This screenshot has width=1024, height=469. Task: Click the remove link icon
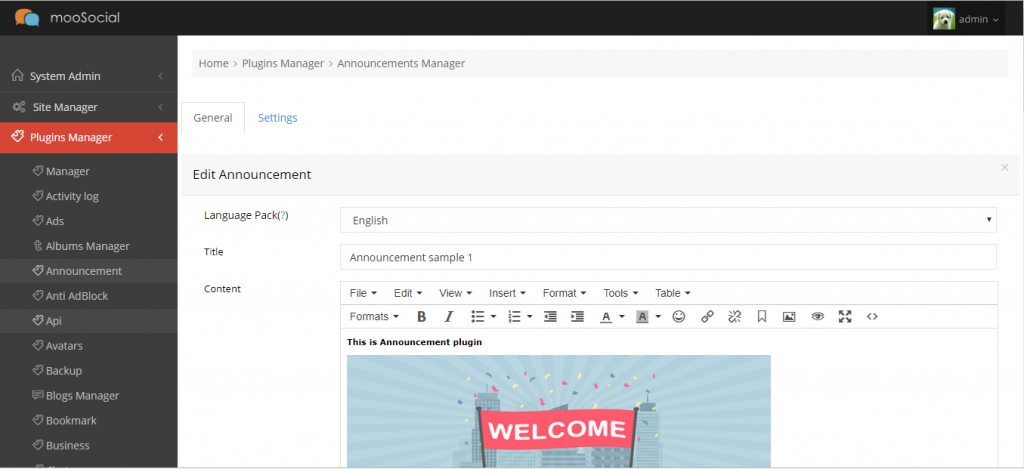click(735, 317)
